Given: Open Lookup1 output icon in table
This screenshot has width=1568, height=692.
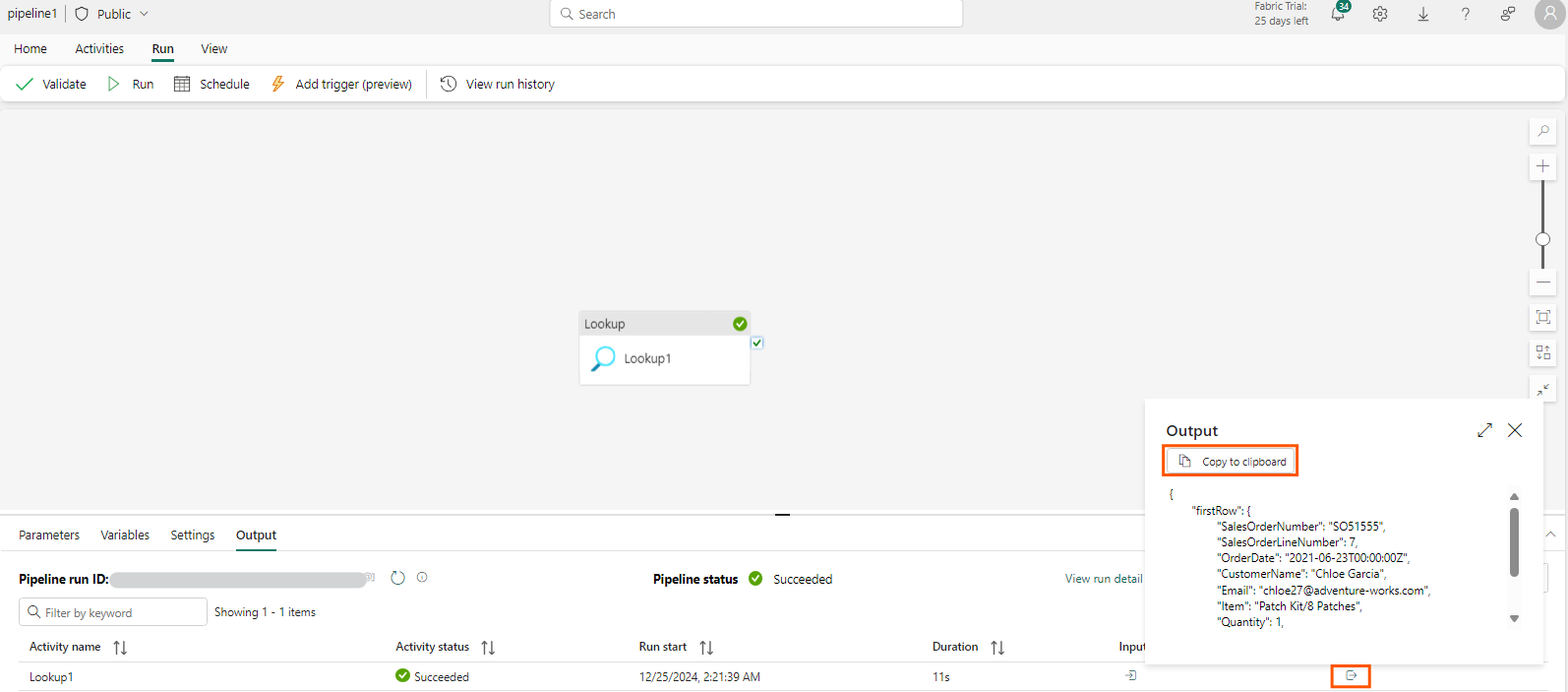Looking at the screenshot, I should pyautogui.click(x=1351, y=676).
